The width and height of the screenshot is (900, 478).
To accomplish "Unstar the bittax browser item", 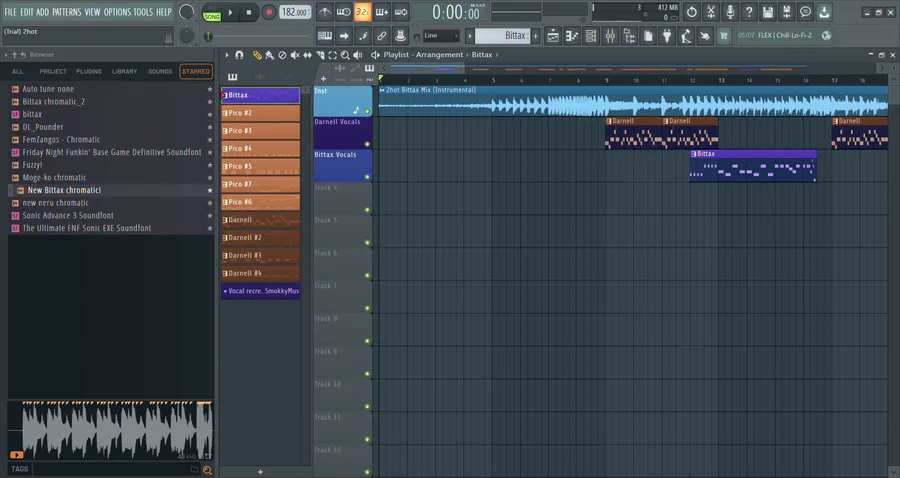I will point(210,114).
